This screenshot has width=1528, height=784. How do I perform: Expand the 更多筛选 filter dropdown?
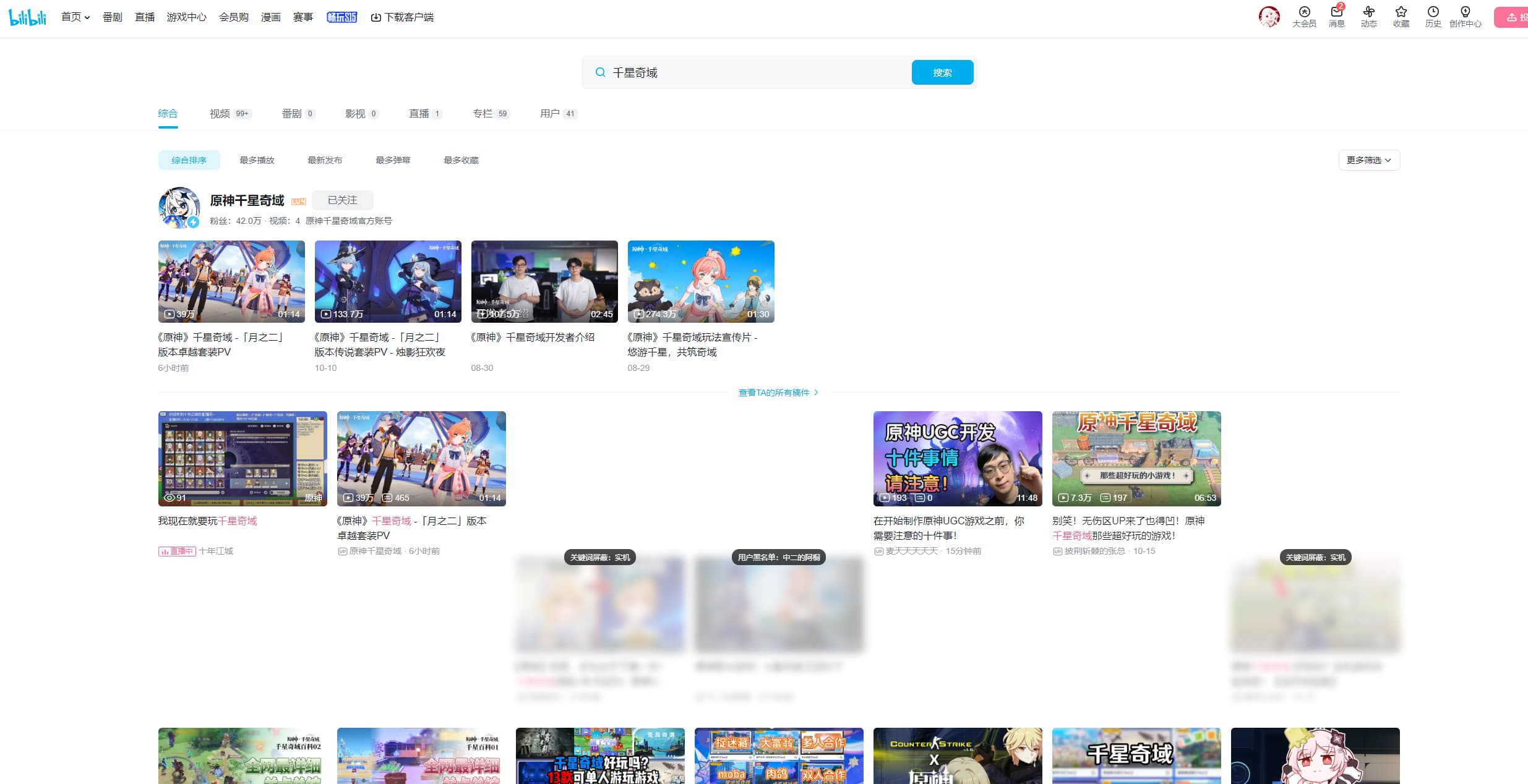pyautogui.click(x=1368, y=160)
